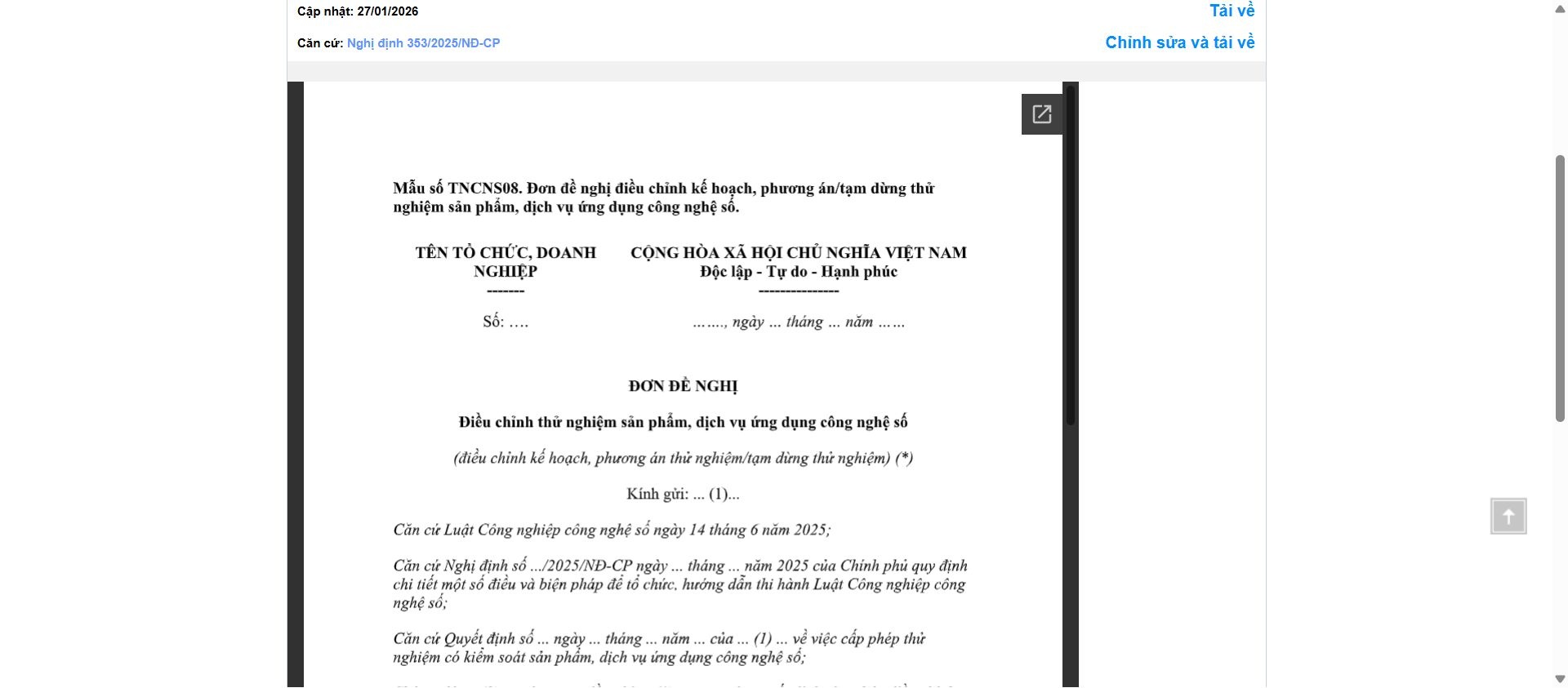
Task: Click 'Căn cứ Luật Công nghiệp công nghệ số' line
Action: point(612,530)
